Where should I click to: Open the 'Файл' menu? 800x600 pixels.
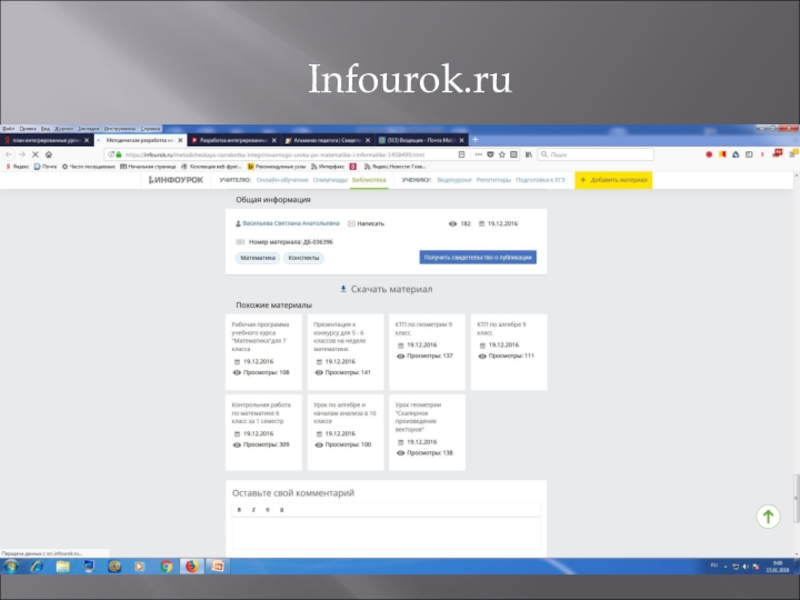click(8, 129)
